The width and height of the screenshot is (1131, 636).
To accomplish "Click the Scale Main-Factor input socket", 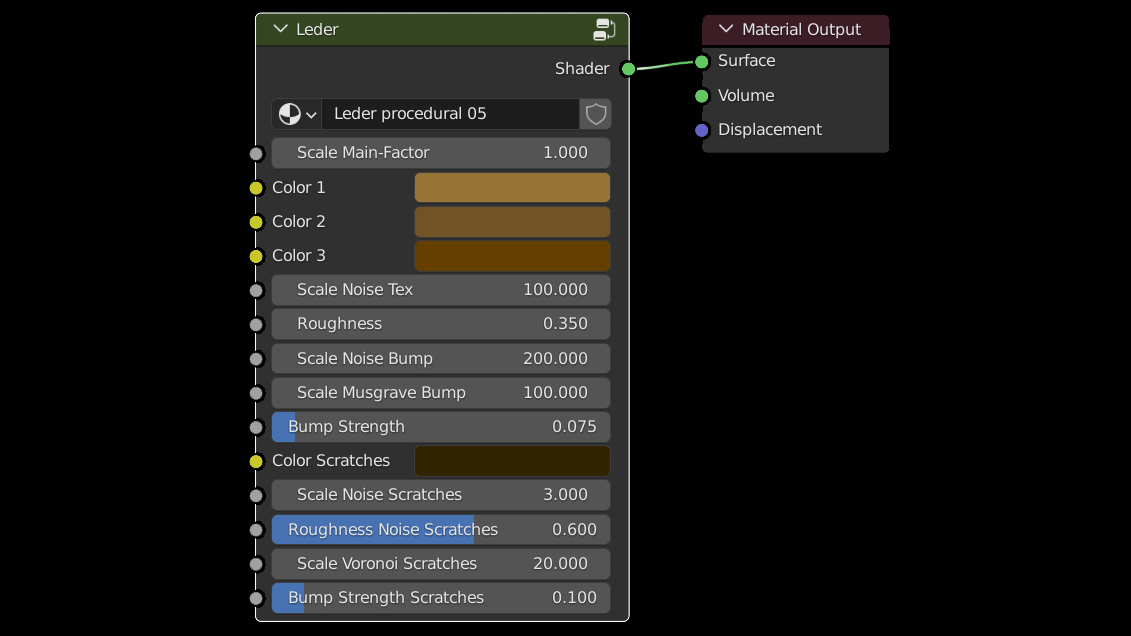I will pos(256,153).
